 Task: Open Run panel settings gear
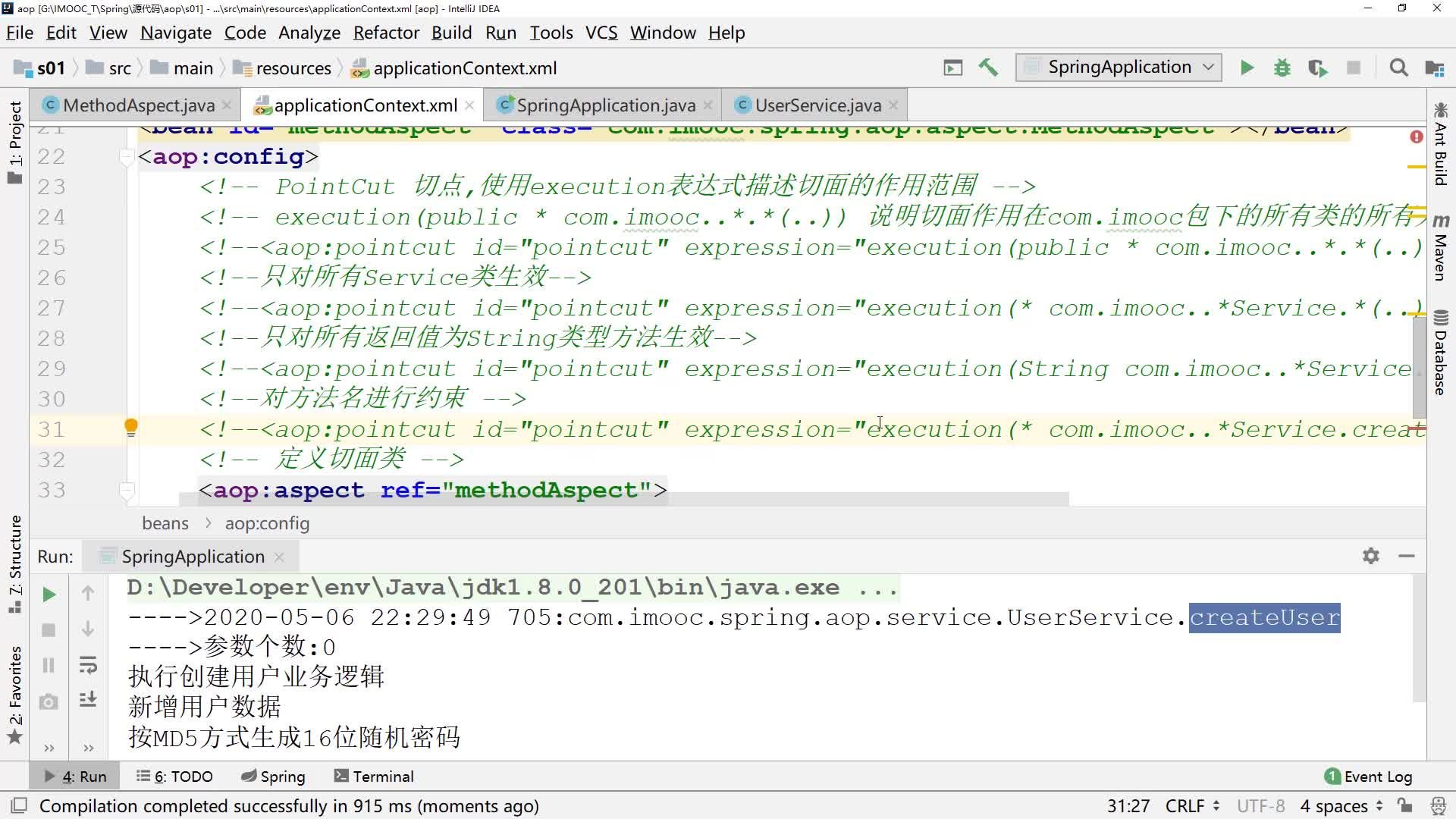[x=1370, y=556]
